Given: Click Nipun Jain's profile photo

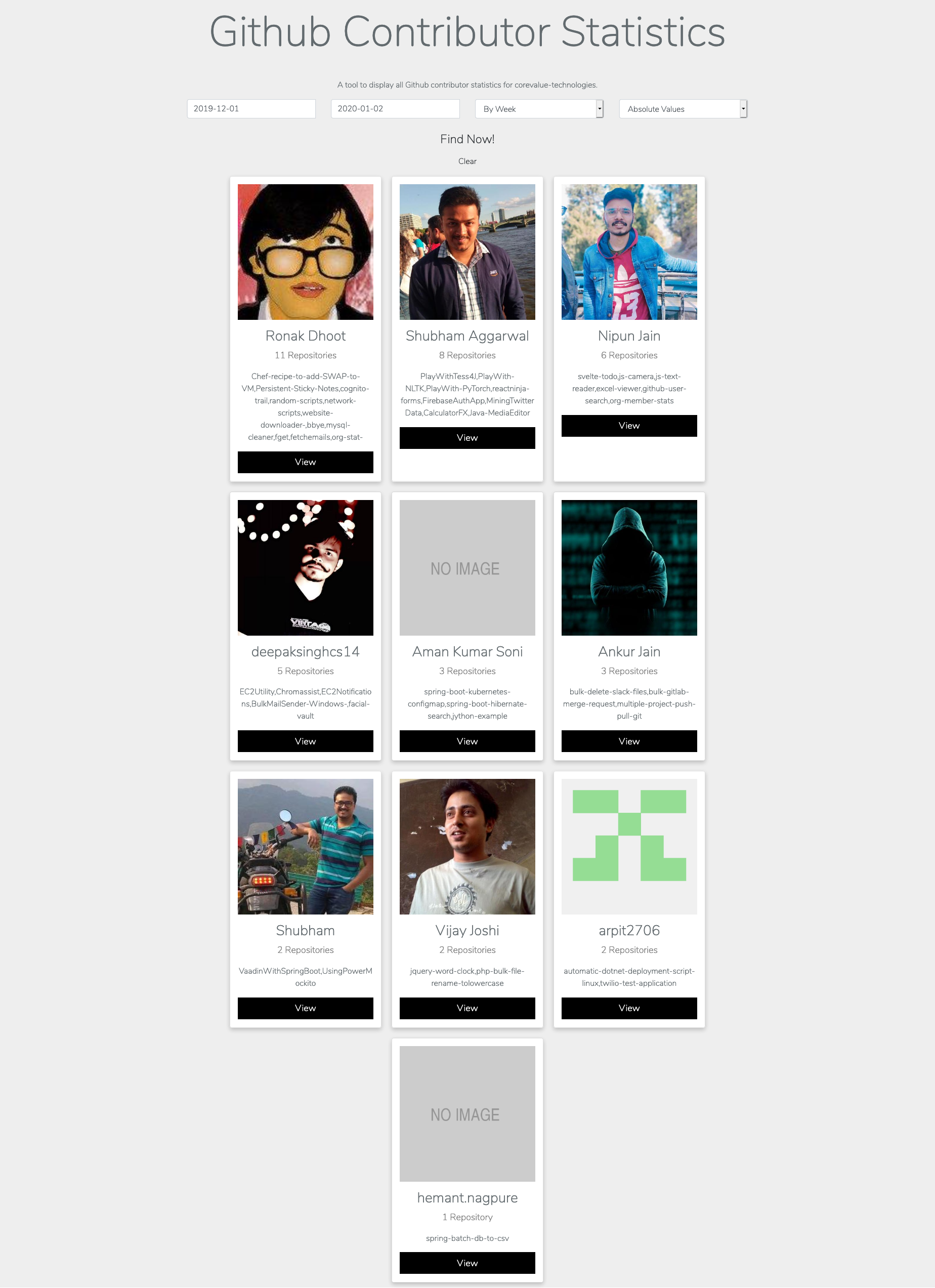Looking at the screenshot, I should click(629, 252).
